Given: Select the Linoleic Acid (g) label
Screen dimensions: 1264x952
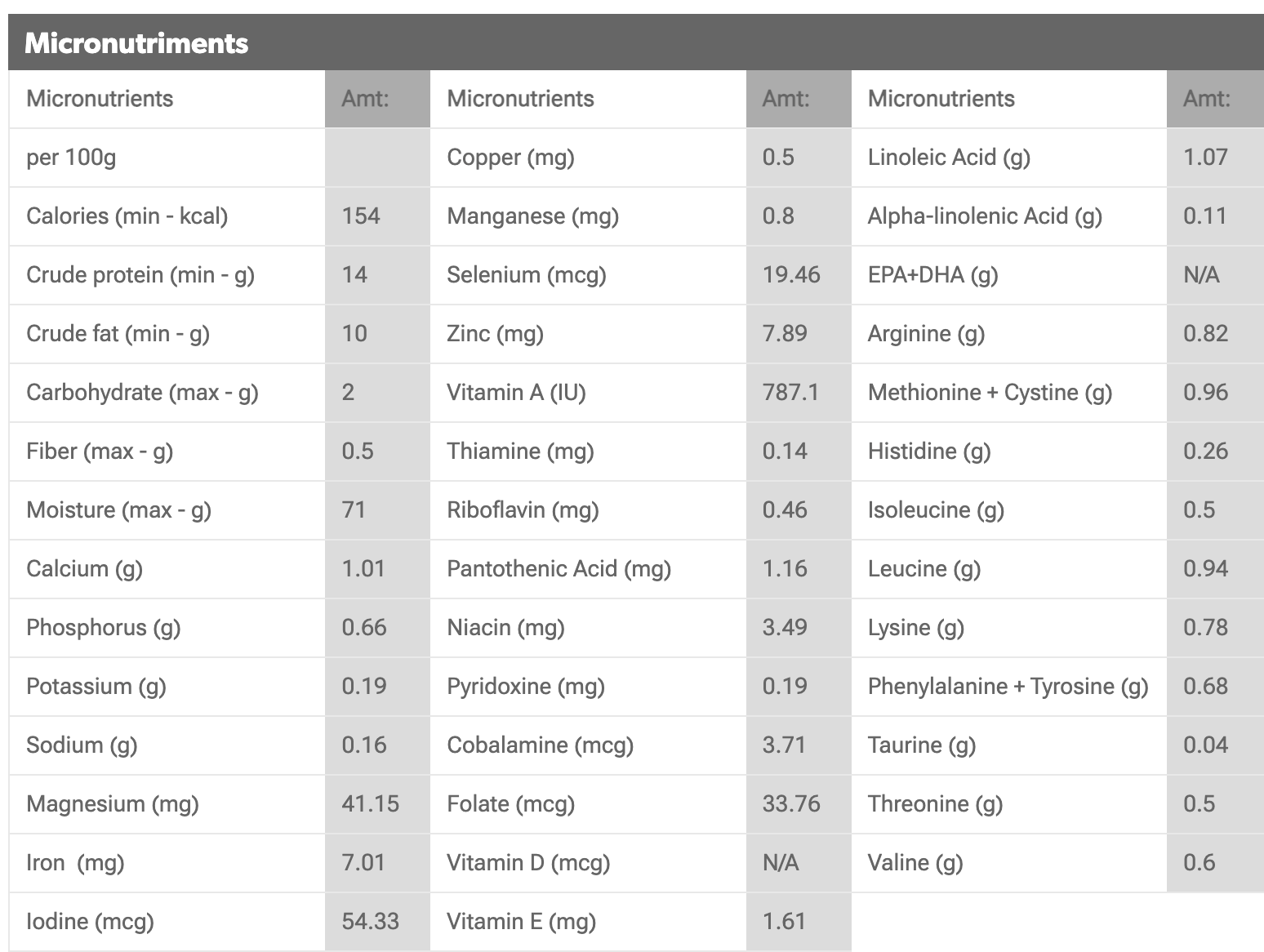Looking at the screenshot, I should point(949,158).
